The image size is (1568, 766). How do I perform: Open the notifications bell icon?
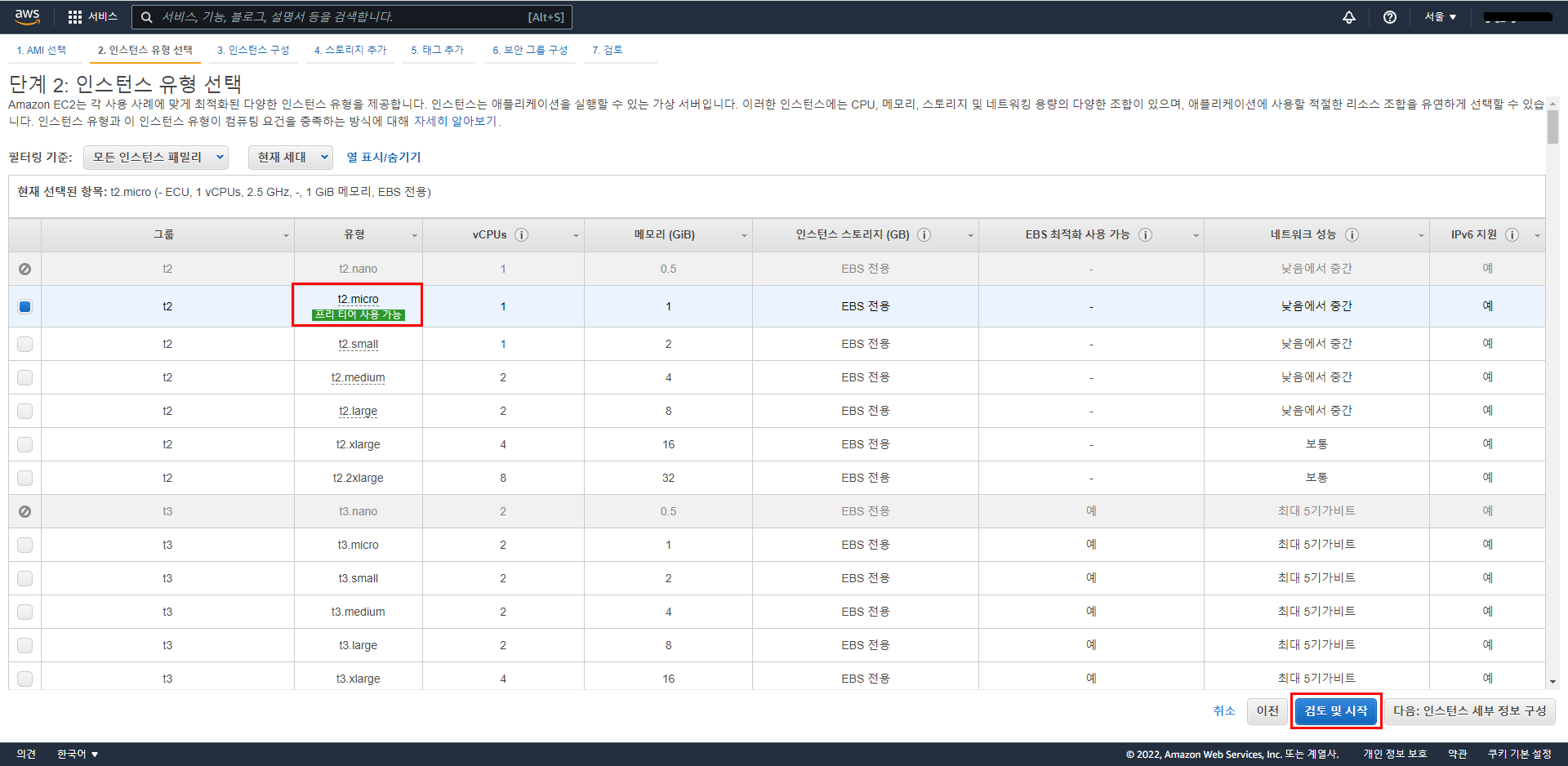pos(1349,17)
